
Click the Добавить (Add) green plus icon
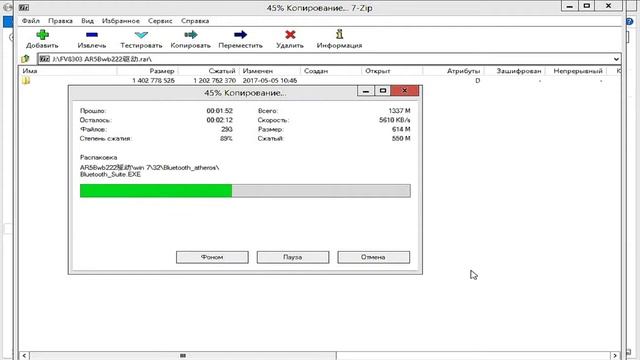[42, 35]
